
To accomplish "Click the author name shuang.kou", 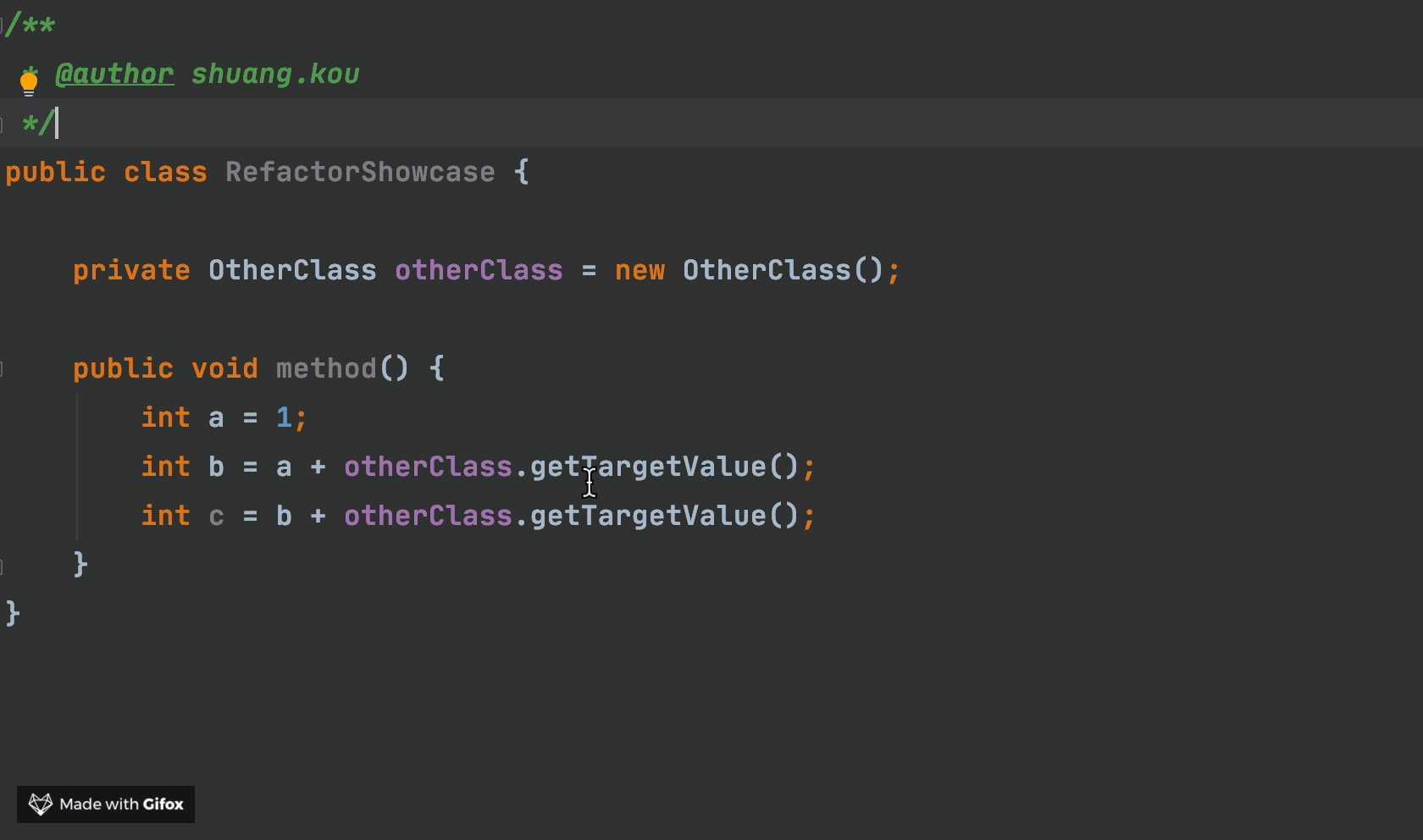I will (x=274, y=75).
